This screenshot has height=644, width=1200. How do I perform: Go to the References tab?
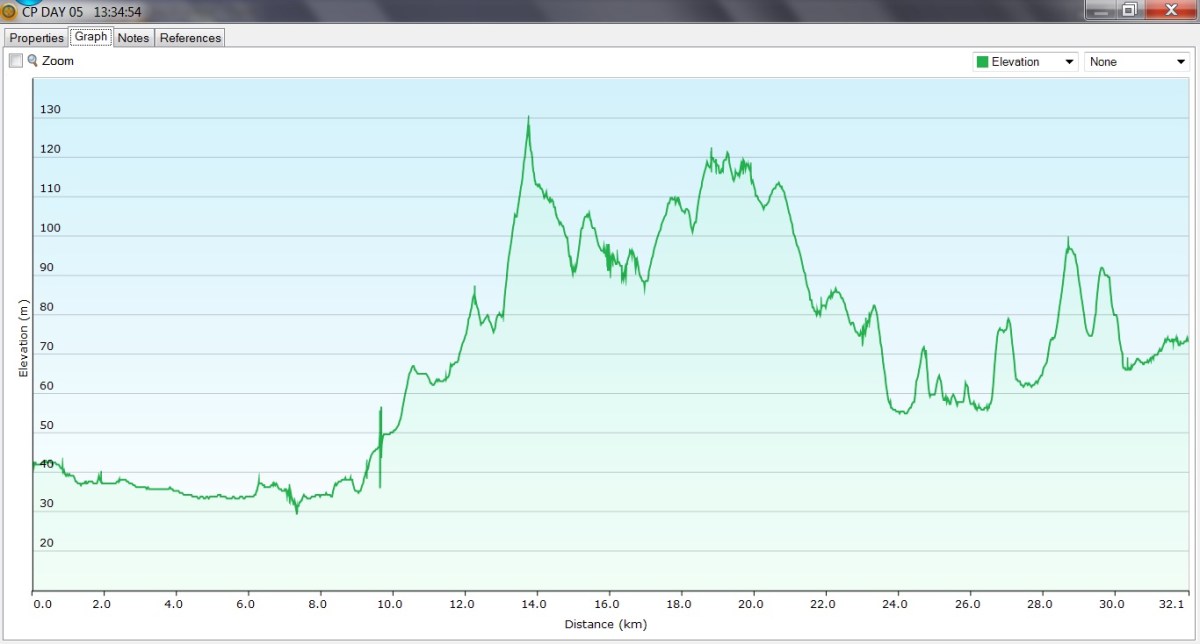coord(190,38)
